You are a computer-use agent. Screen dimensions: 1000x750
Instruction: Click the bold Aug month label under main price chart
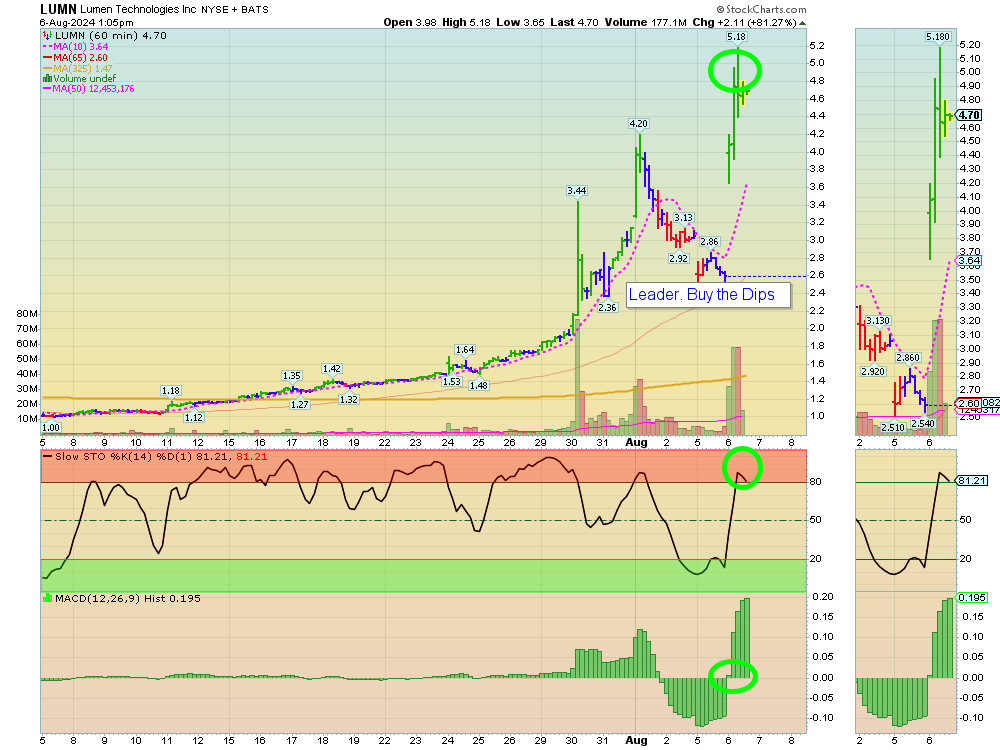pyautogui.click(x=636, y=443)
